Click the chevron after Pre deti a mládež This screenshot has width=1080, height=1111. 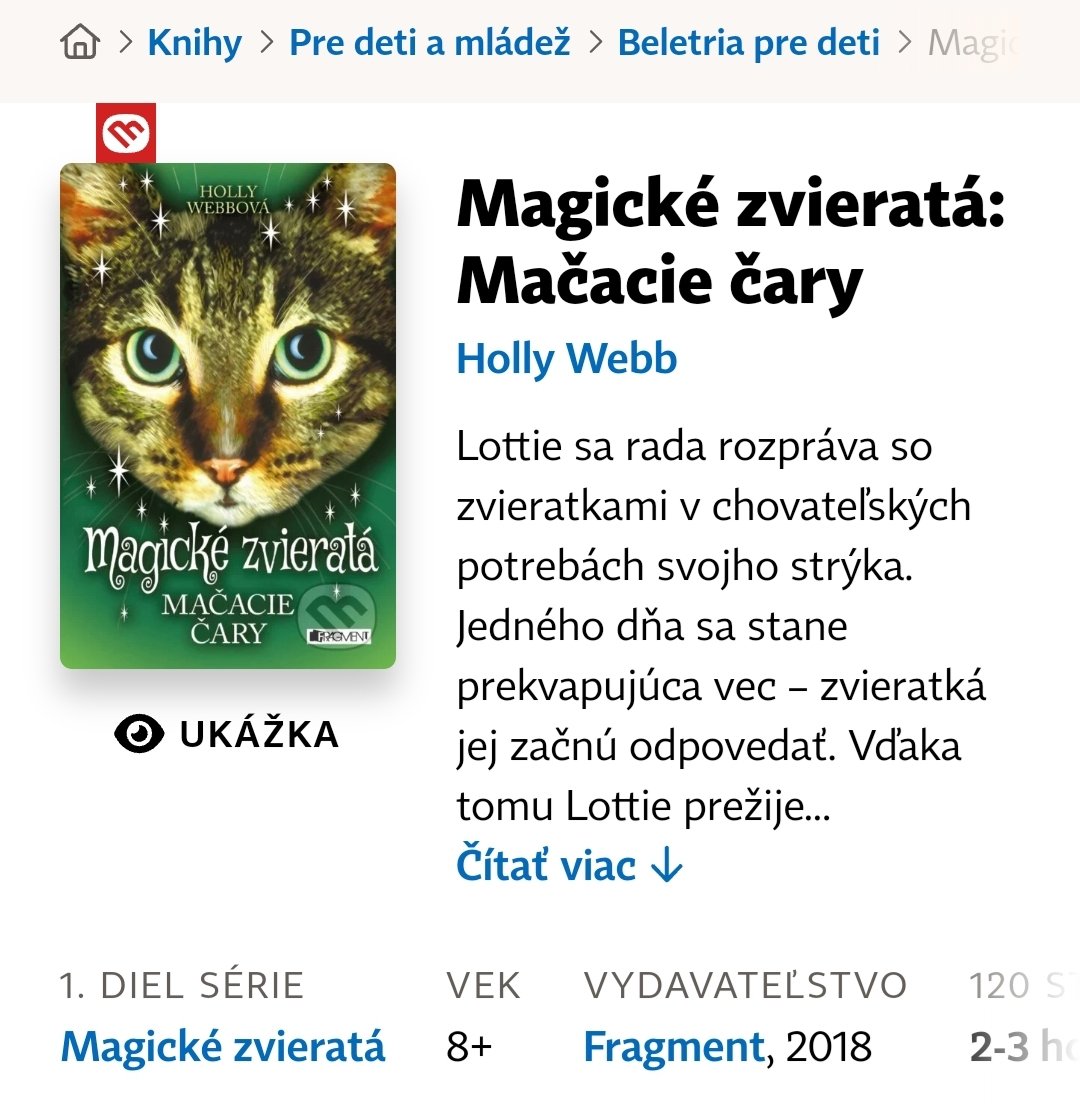coord(595,43)
